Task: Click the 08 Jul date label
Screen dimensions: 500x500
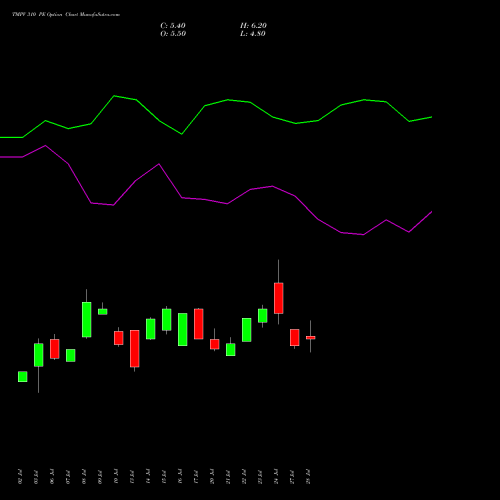Action: pos(84,477)
